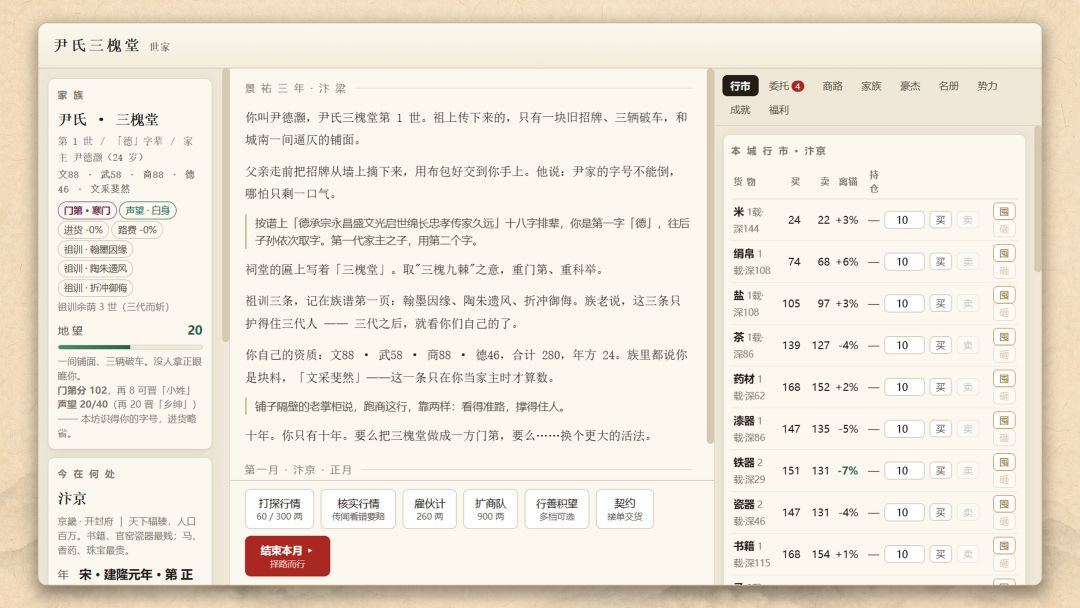Open the 契约 contracts button
This screenshot has width=1080, height=608.
(x=625, y=509)
